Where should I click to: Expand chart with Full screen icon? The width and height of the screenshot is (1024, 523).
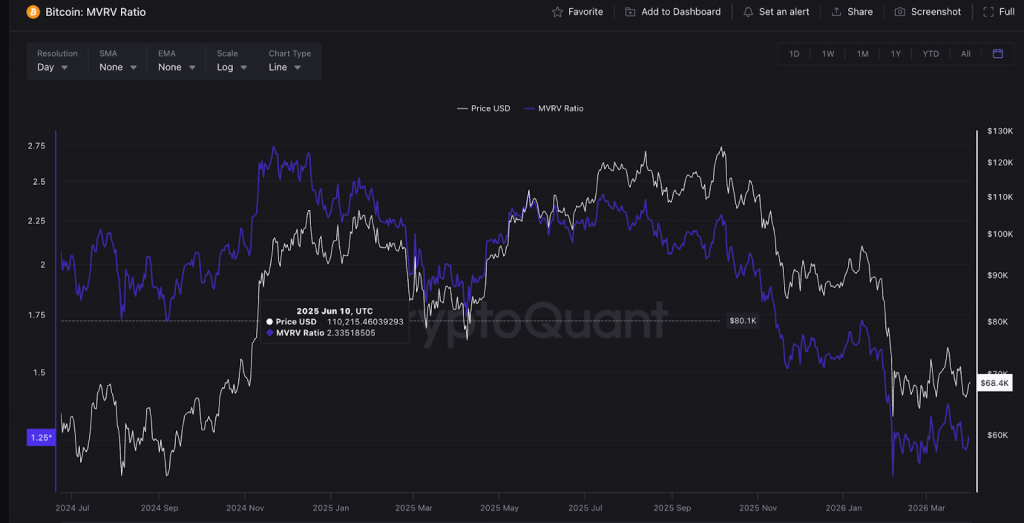pos(988,12)
